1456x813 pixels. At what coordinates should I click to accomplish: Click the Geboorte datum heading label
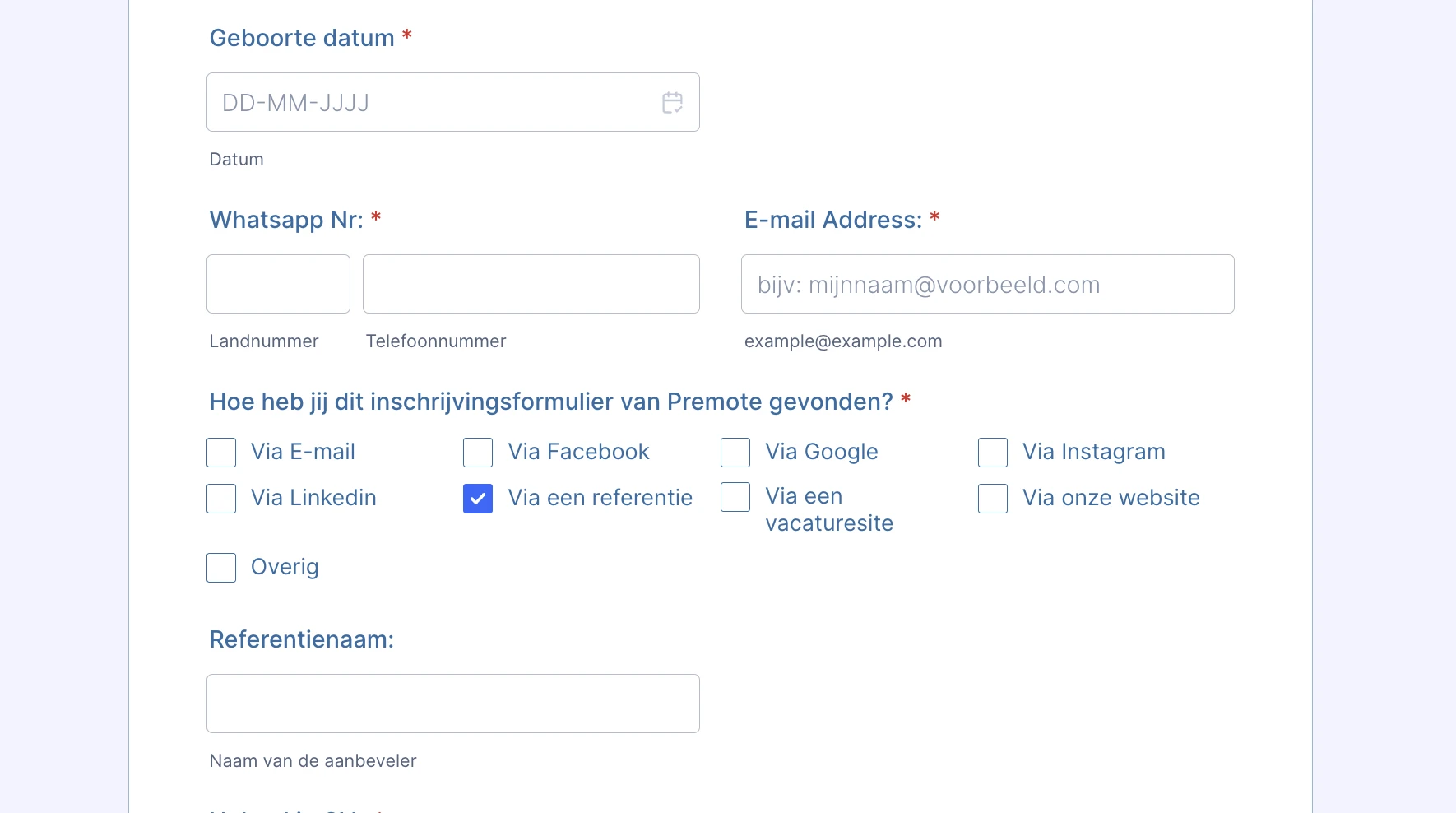click(x=303, y=38)
